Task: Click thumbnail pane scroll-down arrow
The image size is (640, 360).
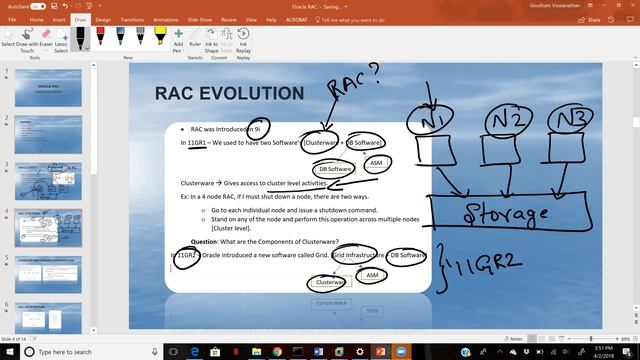Action: tap(93, 330)
